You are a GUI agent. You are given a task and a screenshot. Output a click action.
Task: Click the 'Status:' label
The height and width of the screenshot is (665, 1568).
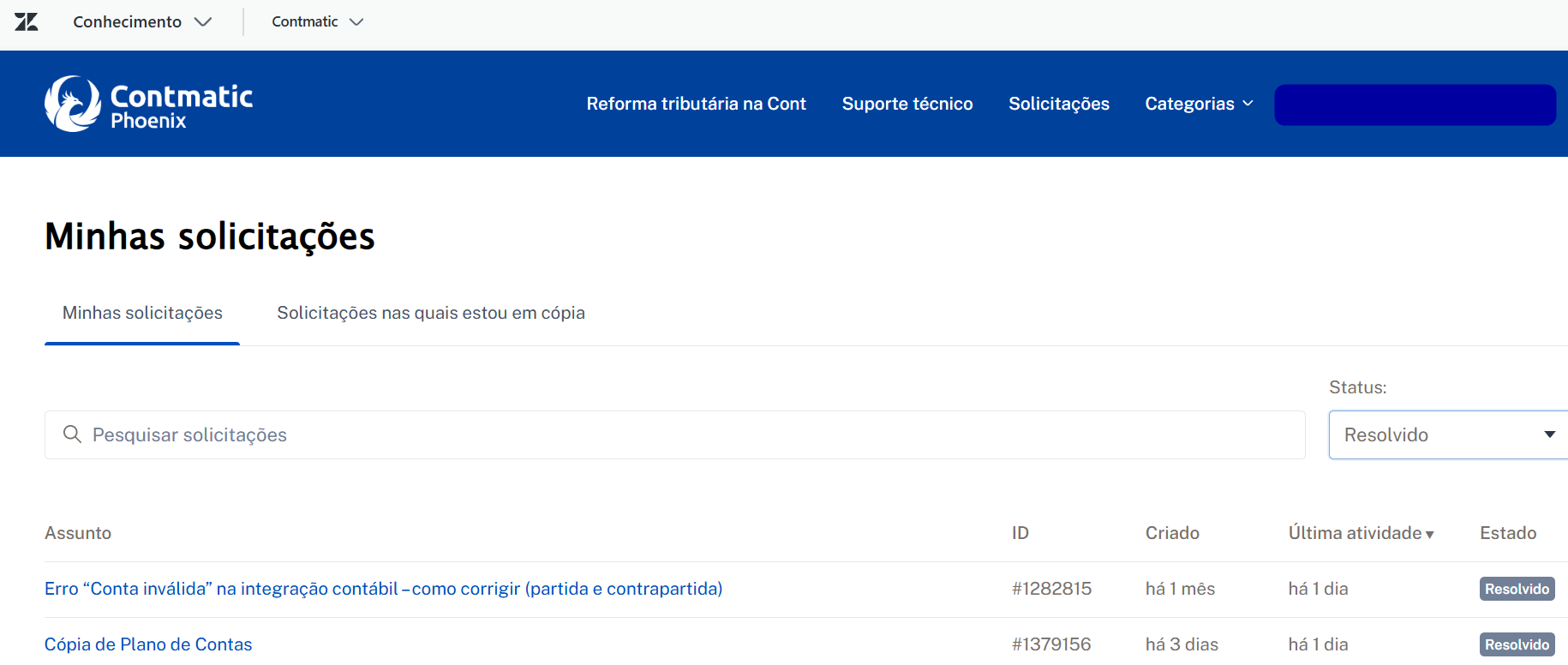coord(1357,387)
